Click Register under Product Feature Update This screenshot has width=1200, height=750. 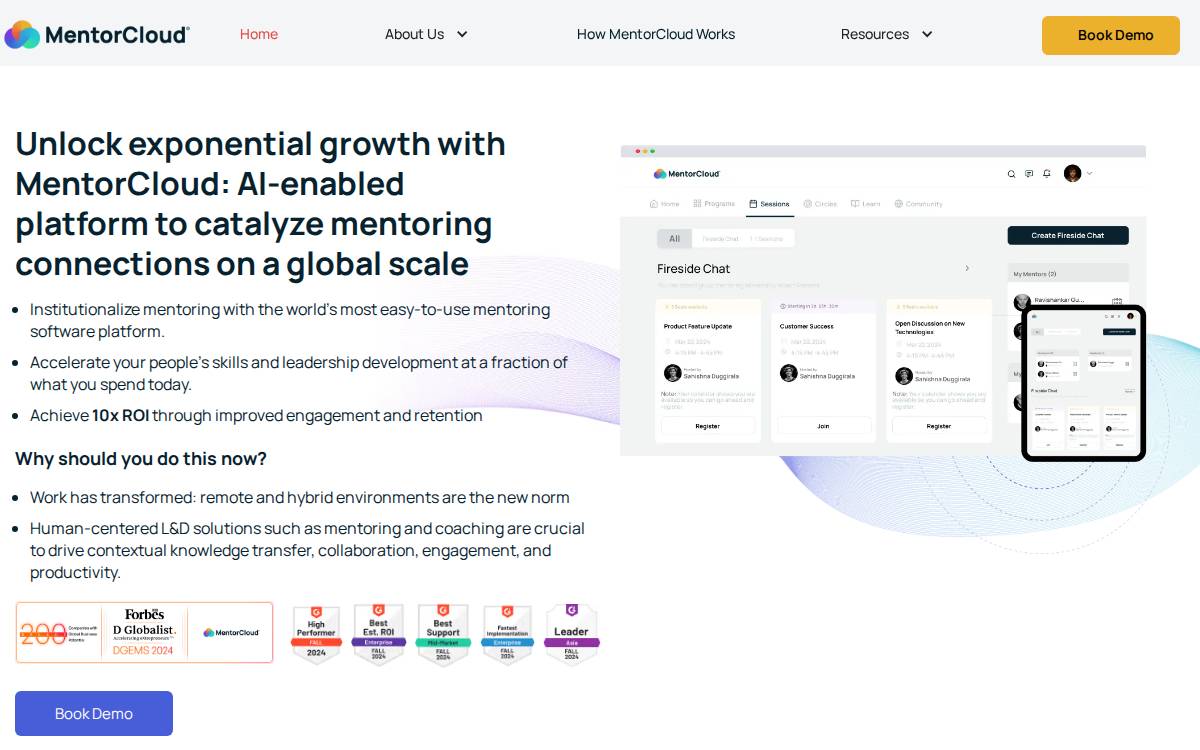pos(708,426)
